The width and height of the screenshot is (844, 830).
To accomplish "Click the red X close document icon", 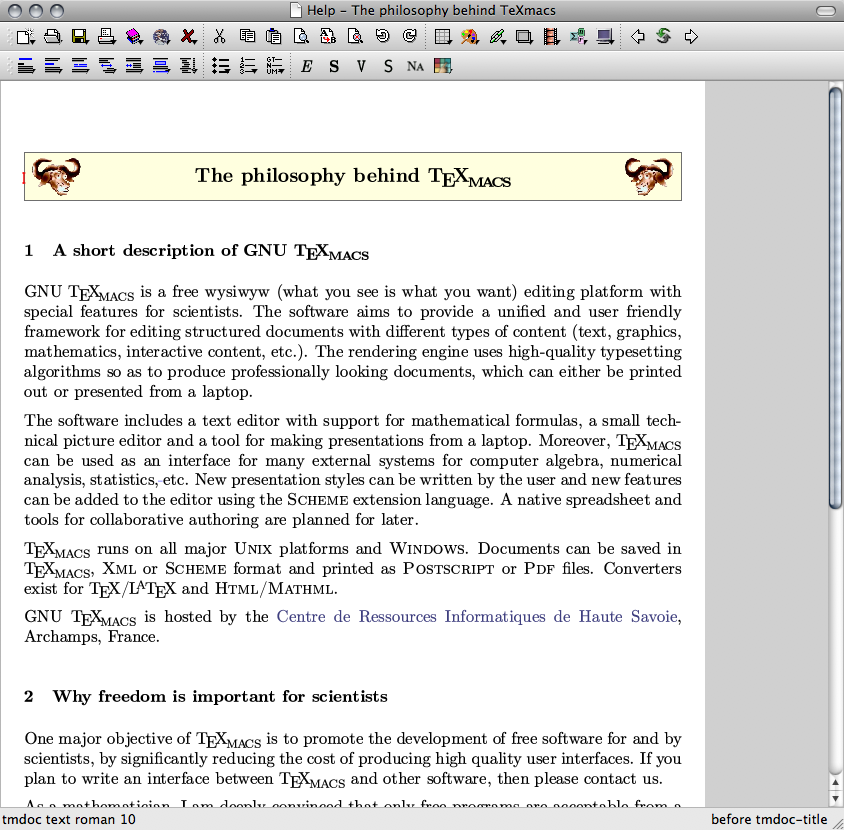I will [188, 37].
